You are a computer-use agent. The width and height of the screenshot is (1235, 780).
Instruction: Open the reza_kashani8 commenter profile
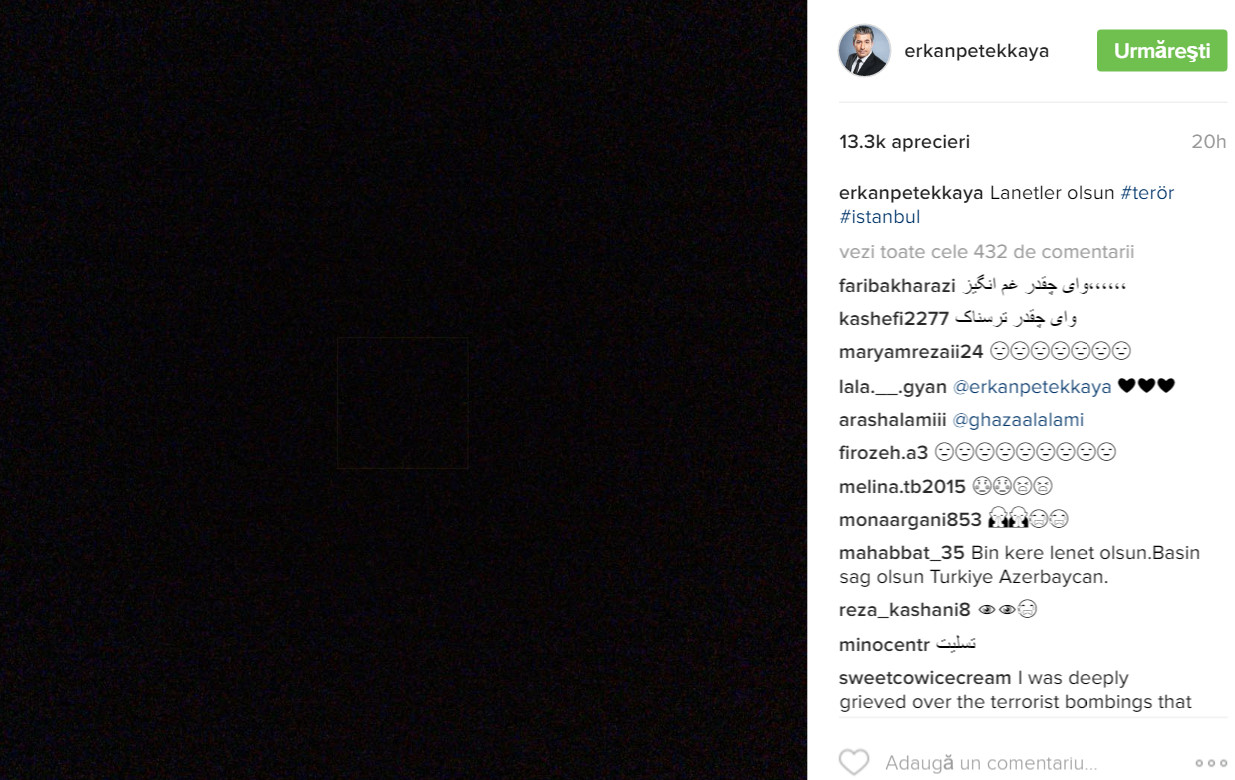905,610
